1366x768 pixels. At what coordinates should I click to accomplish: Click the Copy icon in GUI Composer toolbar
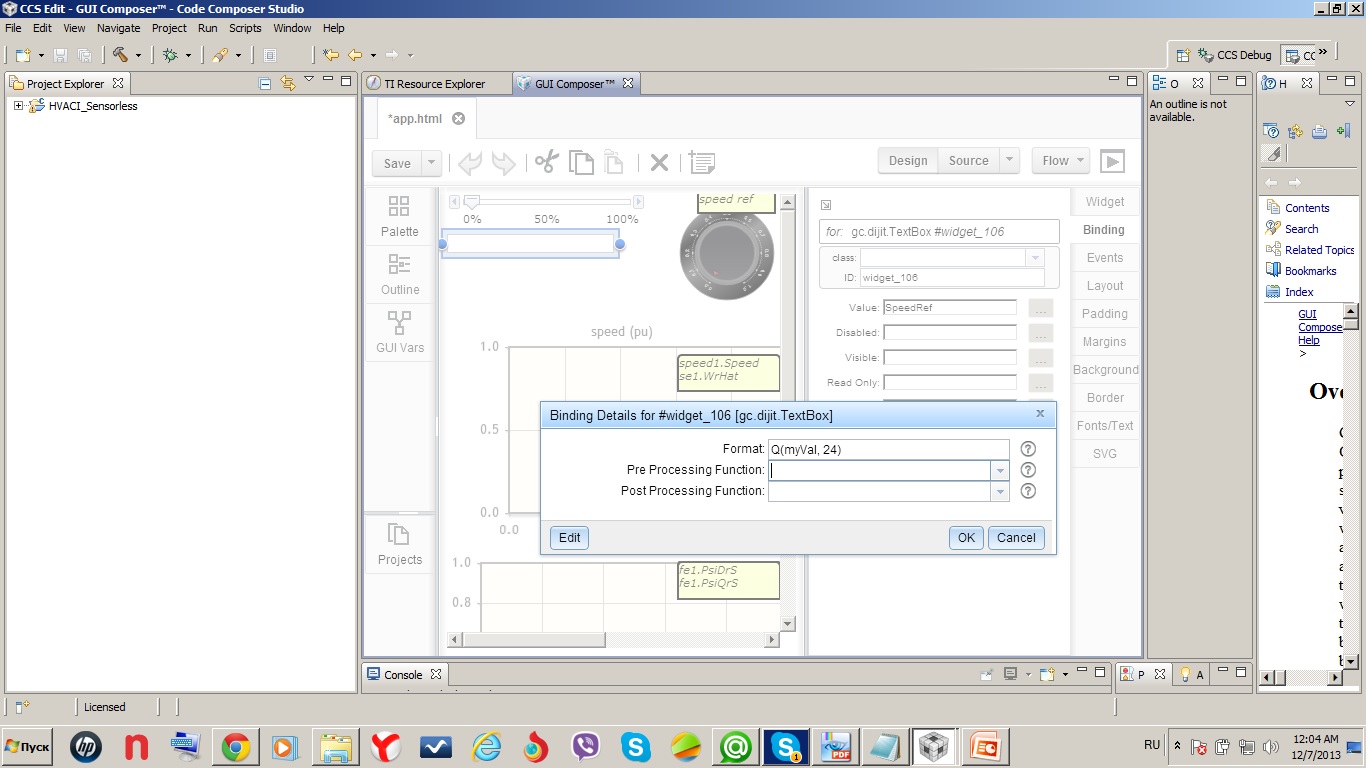click(581, 162)
